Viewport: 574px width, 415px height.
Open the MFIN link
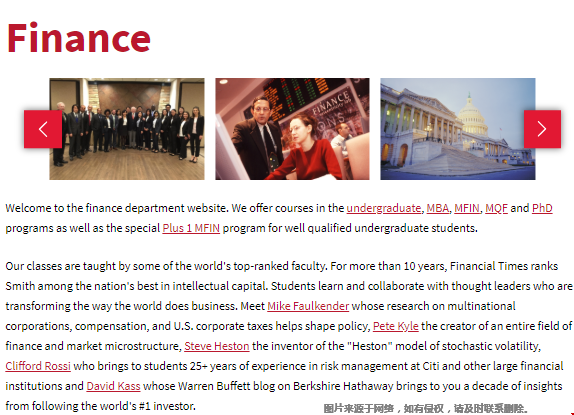[x=467, y=208]
